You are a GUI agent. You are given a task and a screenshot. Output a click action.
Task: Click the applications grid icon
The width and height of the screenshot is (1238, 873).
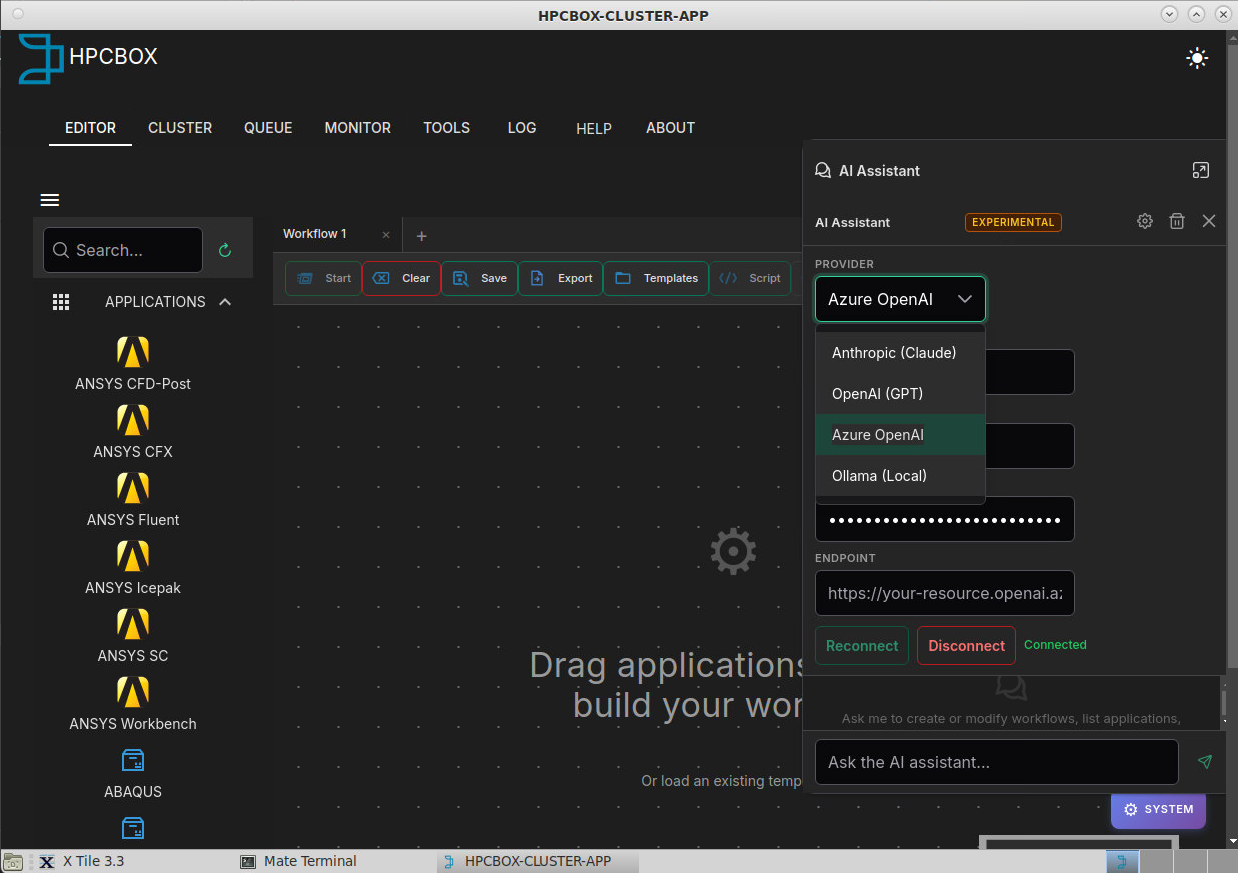(x=61, y=302)
